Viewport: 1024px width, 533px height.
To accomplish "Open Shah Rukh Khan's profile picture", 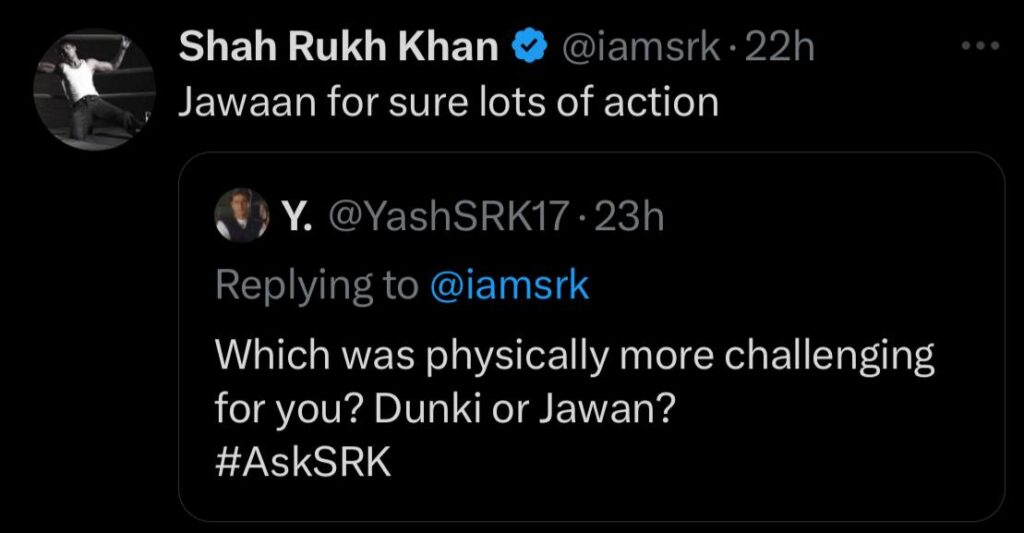I will point(95,89).
